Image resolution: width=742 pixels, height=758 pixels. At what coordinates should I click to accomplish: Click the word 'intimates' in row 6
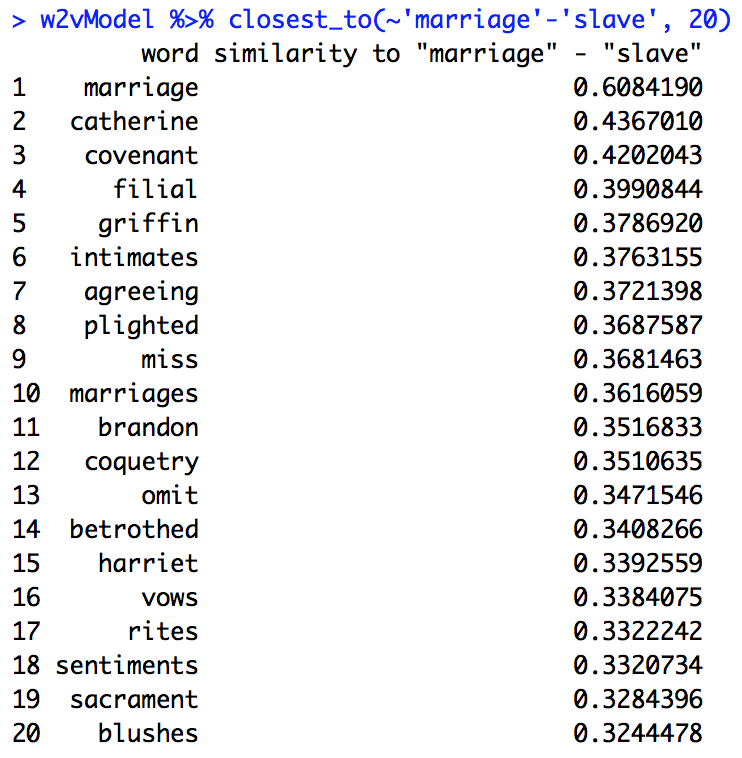coord(134,258)
